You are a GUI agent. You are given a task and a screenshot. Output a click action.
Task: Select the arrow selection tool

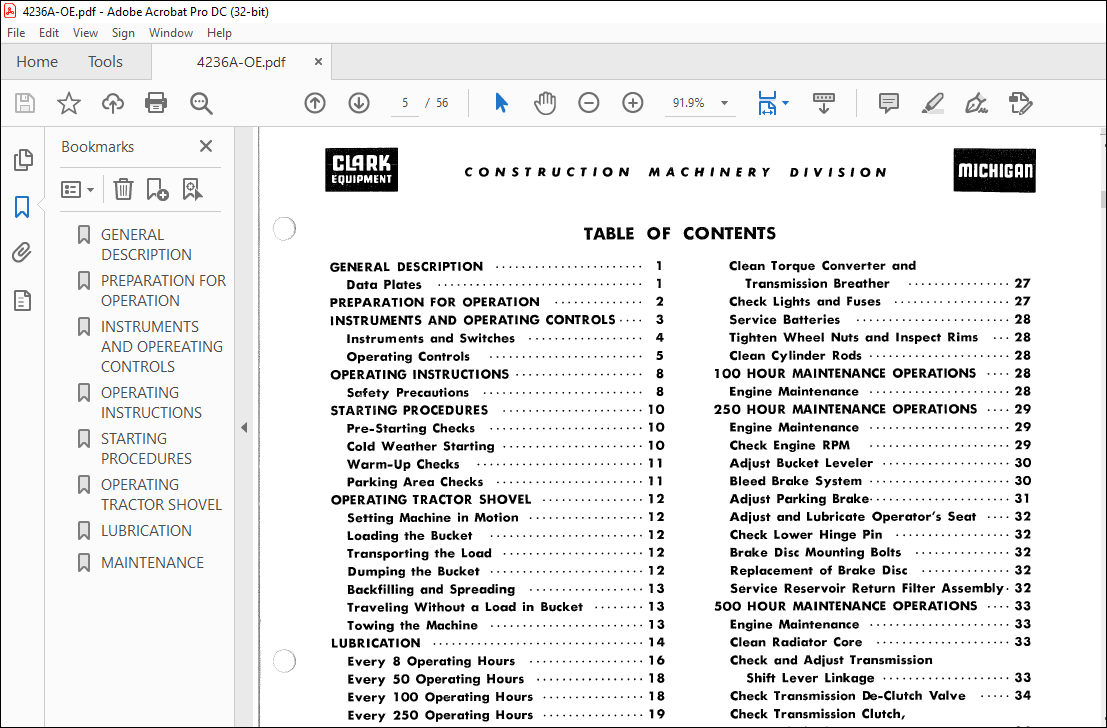(501, 103)
